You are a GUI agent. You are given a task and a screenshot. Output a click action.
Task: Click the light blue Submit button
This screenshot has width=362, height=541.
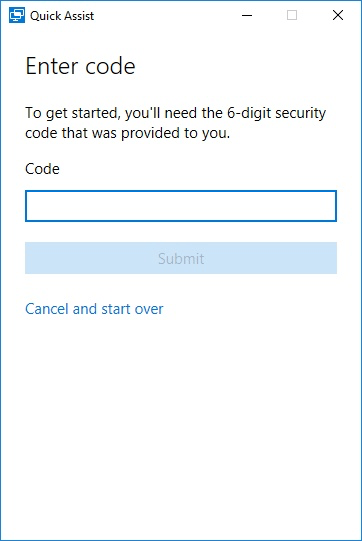181,258
